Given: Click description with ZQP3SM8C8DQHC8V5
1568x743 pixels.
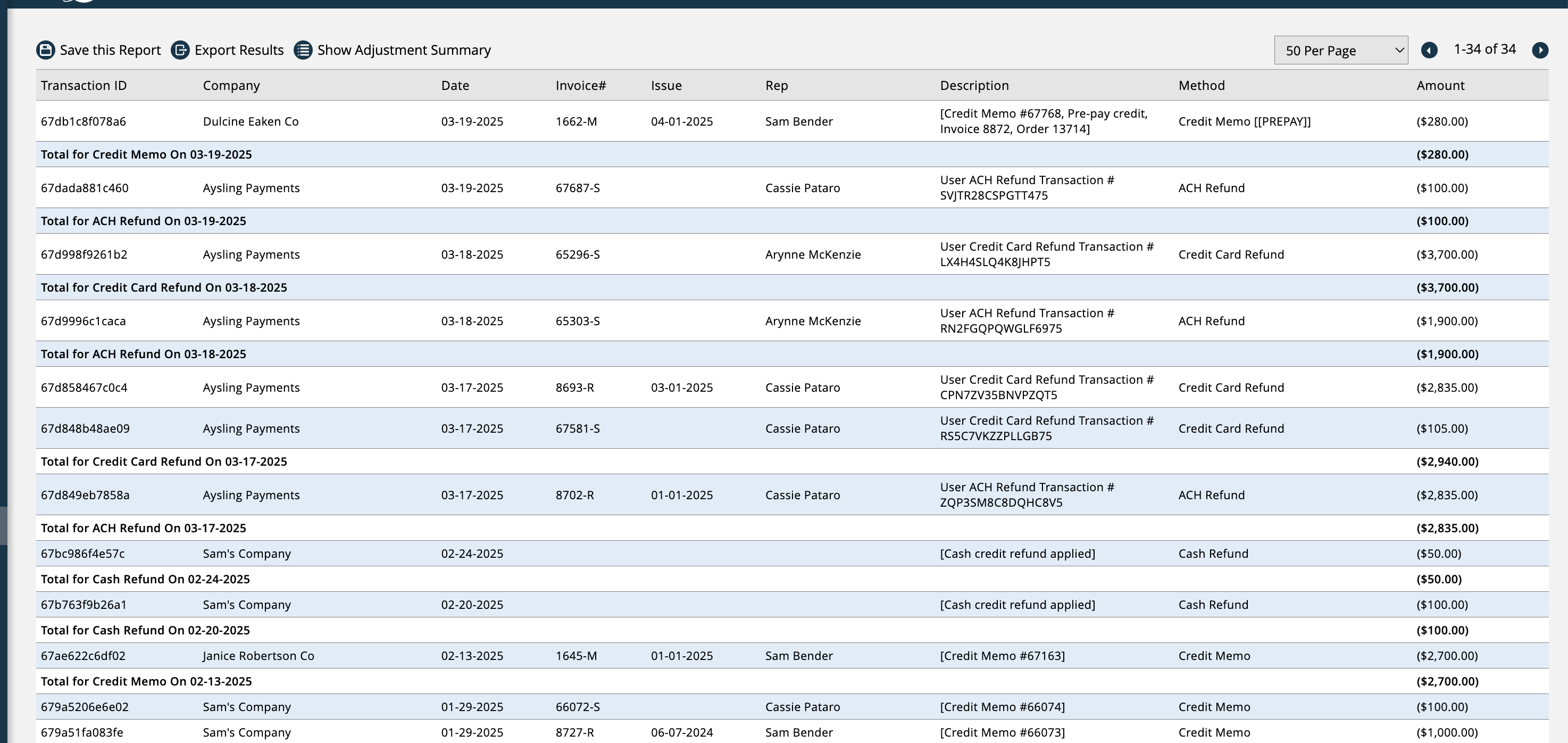Looking at the screenshot, I should coord(1028,494).
